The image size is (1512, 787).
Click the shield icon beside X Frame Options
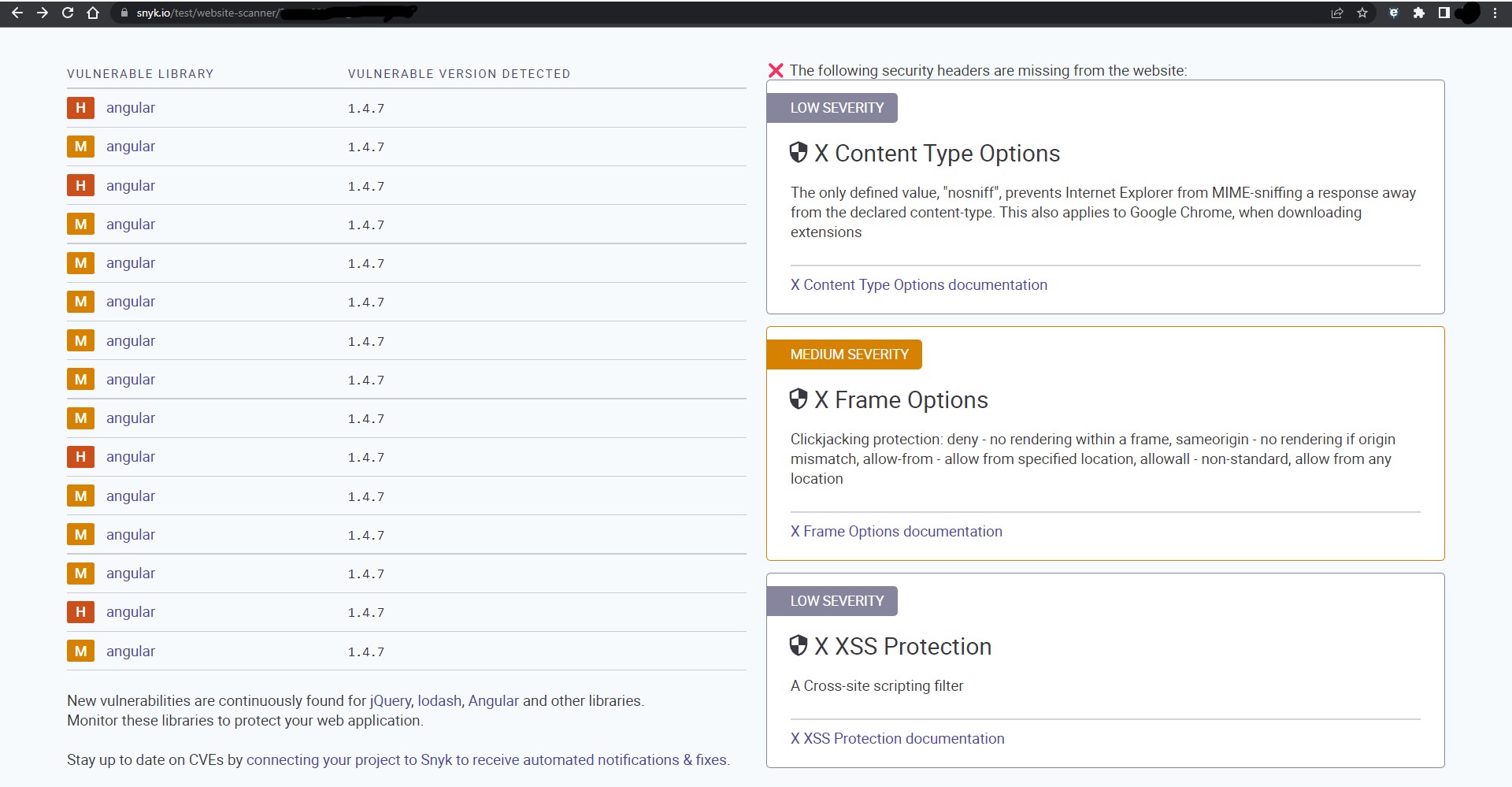click(x=799, y=399)
